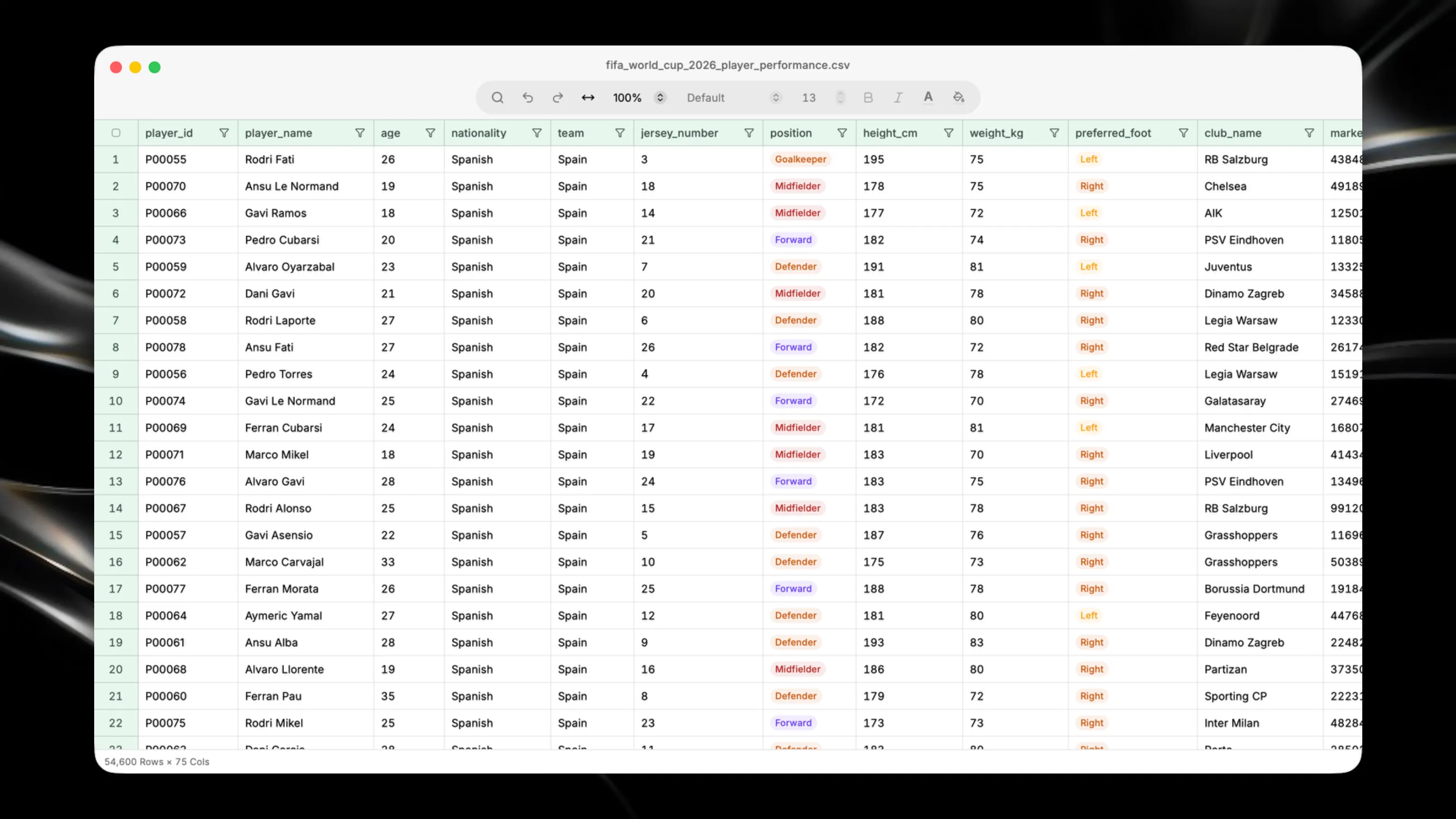Click the Goalkeeper tag for Rodri Fati
Image resolution: width=1456 pixels, height=819 pixels.
tap(800, 159)
